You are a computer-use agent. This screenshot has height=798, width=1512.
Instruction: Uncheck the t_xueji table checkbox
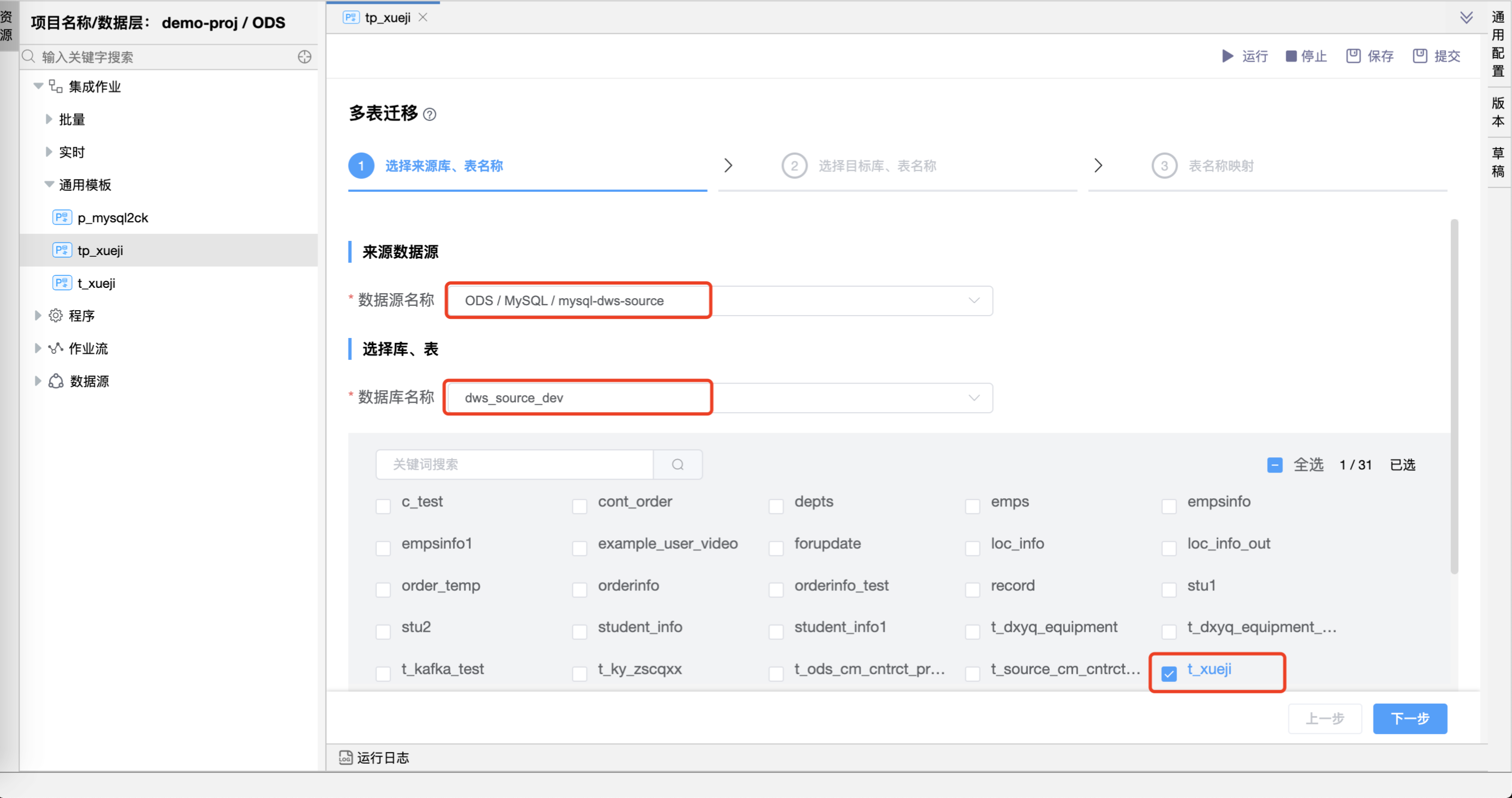coord(1169,674)
